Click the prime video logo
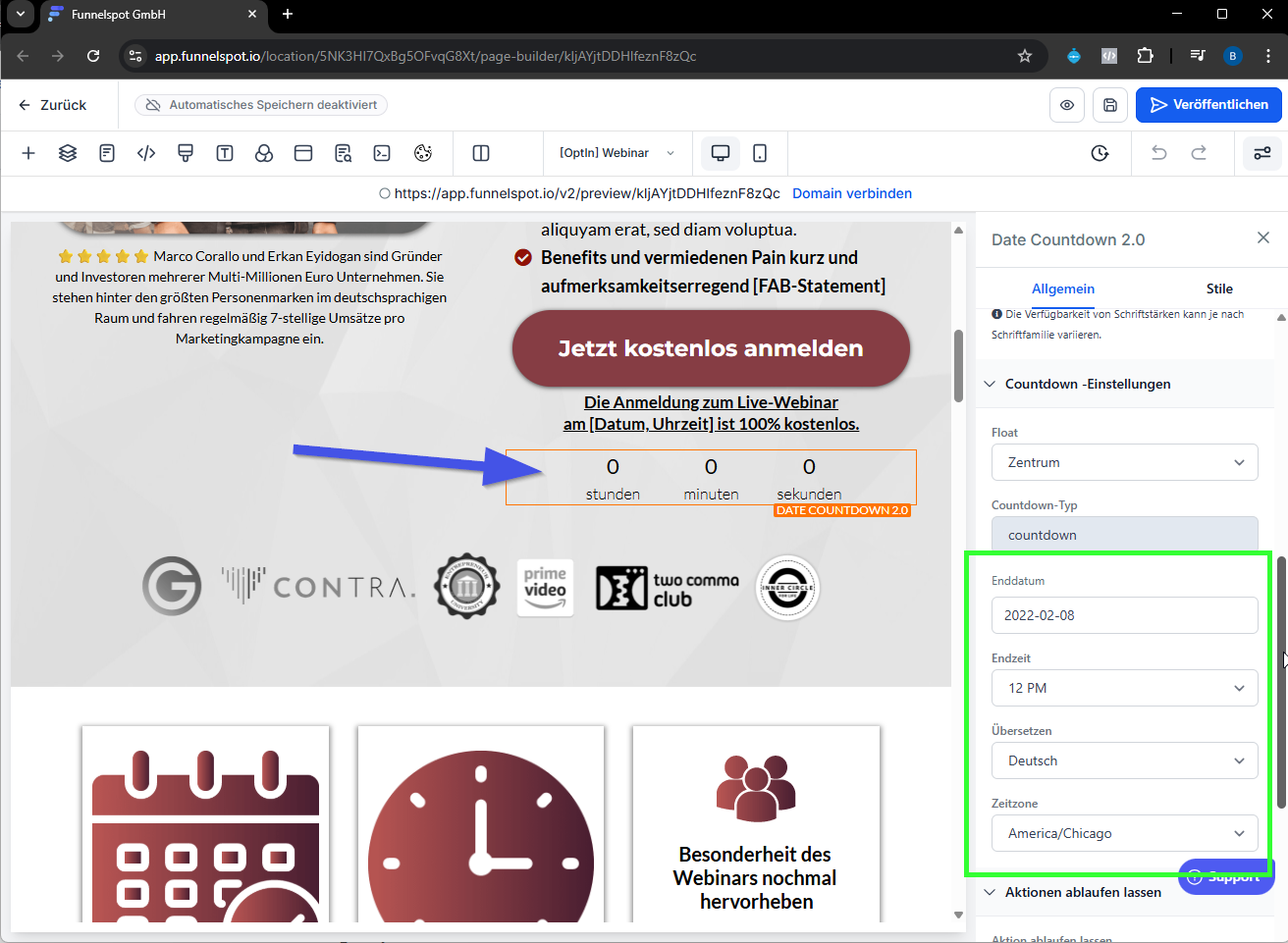This screenshot has height=943, width=1288. click(545, 587)
